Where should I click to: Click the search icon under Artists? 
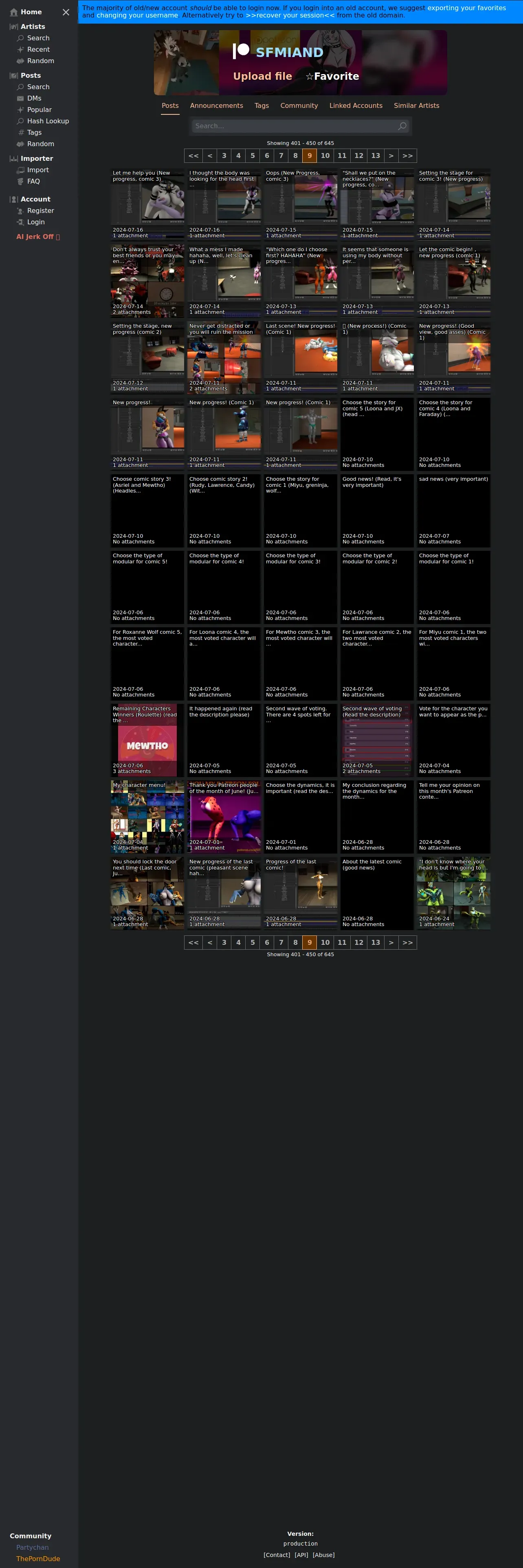20,38
